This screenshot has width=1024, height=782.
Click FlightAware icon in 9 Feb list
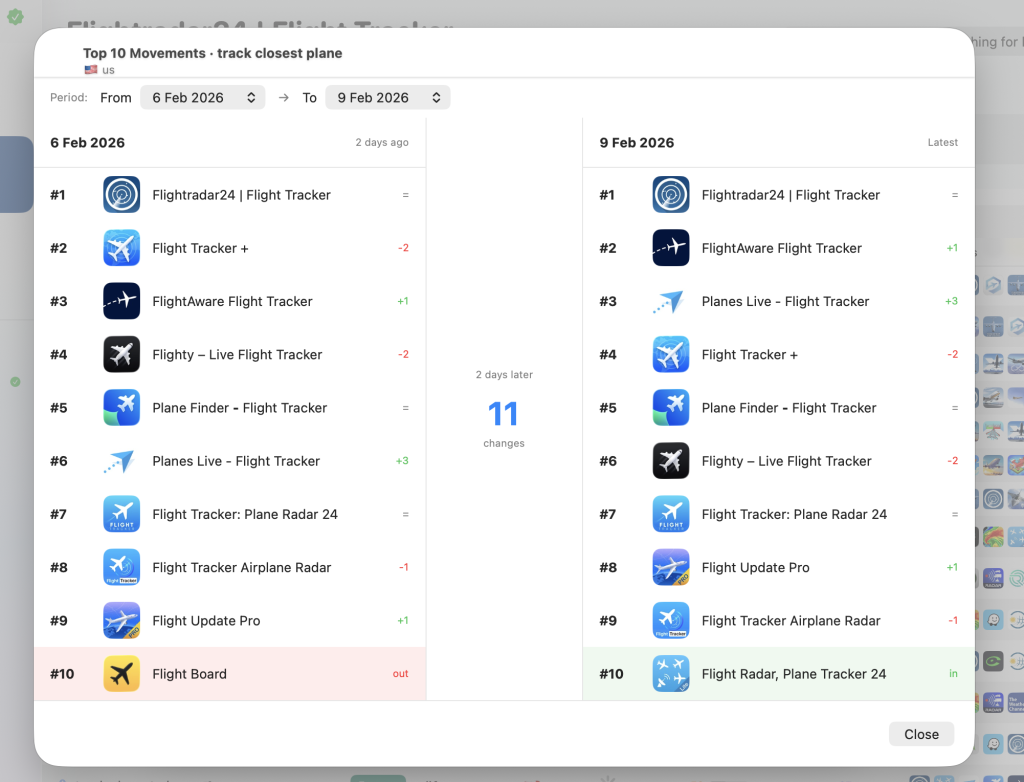click(x=671, y=248)
